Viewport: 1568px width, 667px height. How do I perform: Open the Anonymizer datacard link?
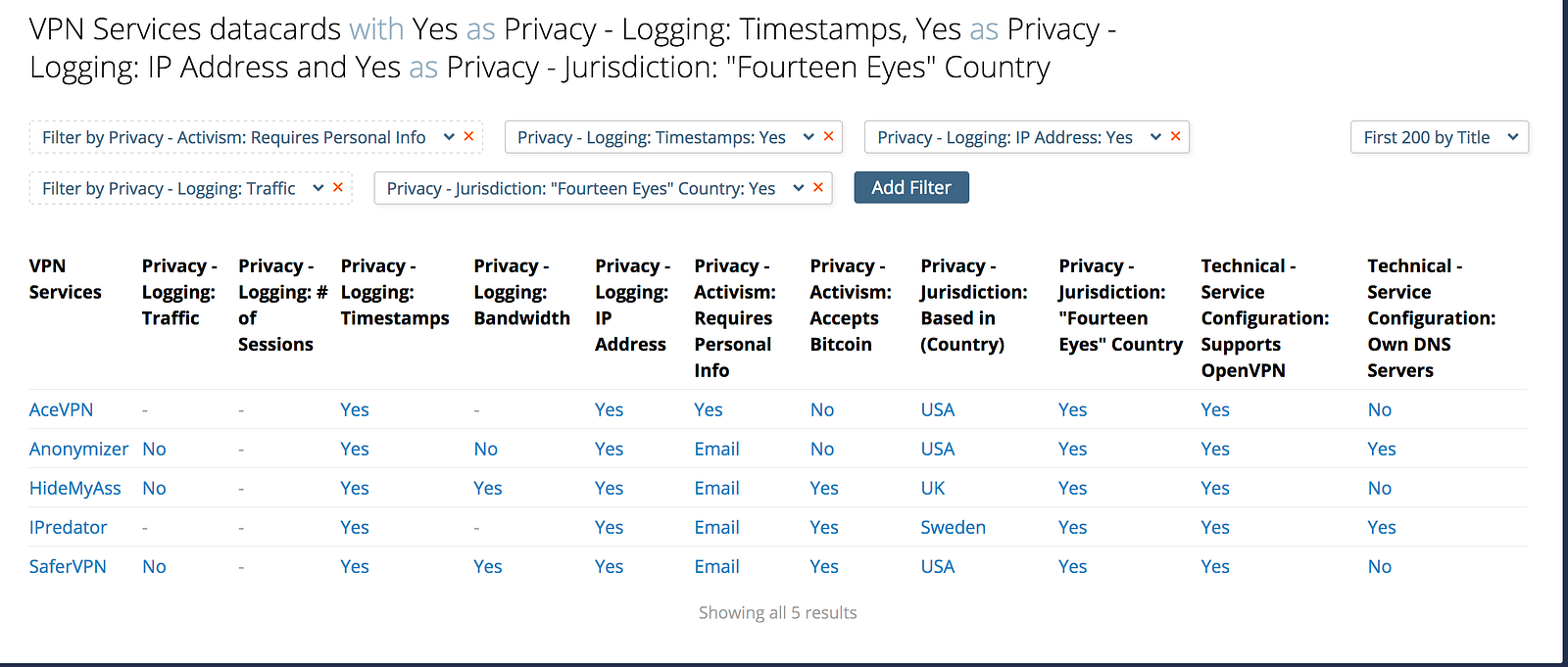tap(78, 449)
